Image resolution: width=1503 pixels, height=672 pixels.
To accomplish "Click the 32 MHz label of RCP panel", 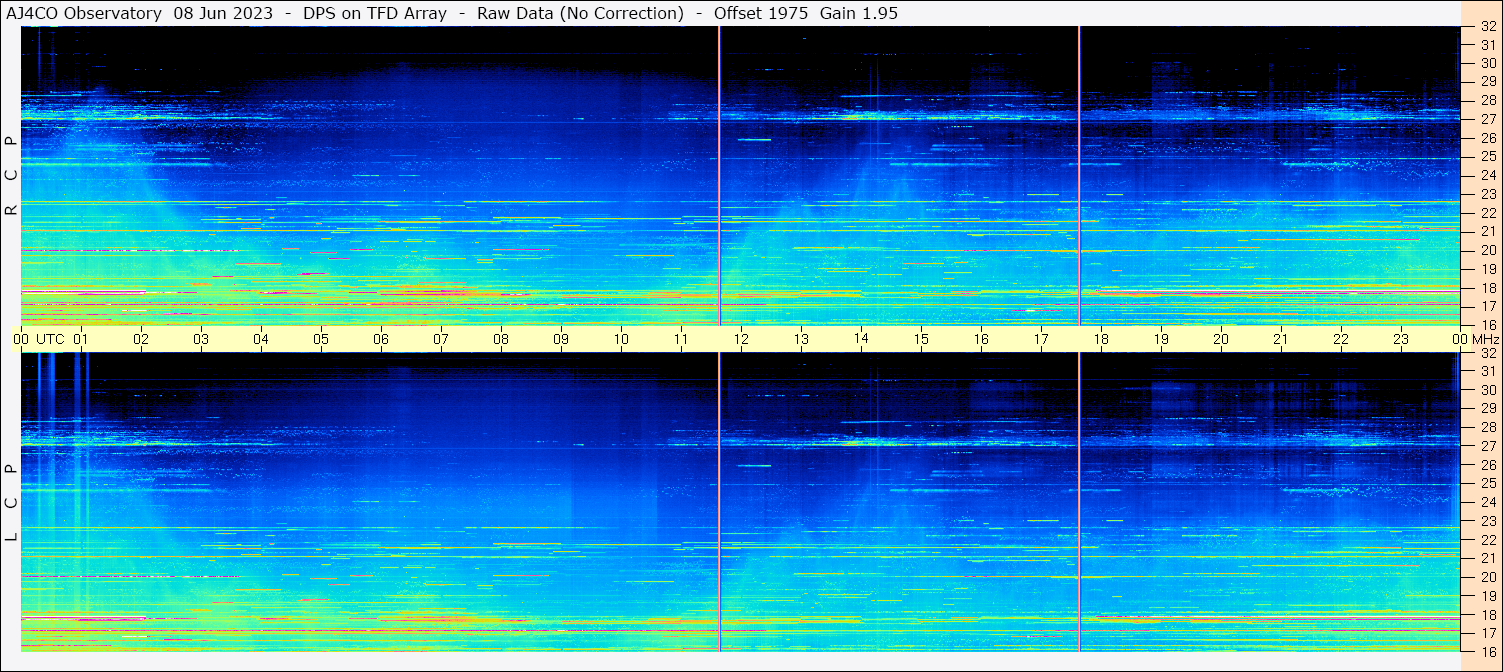I will click(x=1488, y=27).
